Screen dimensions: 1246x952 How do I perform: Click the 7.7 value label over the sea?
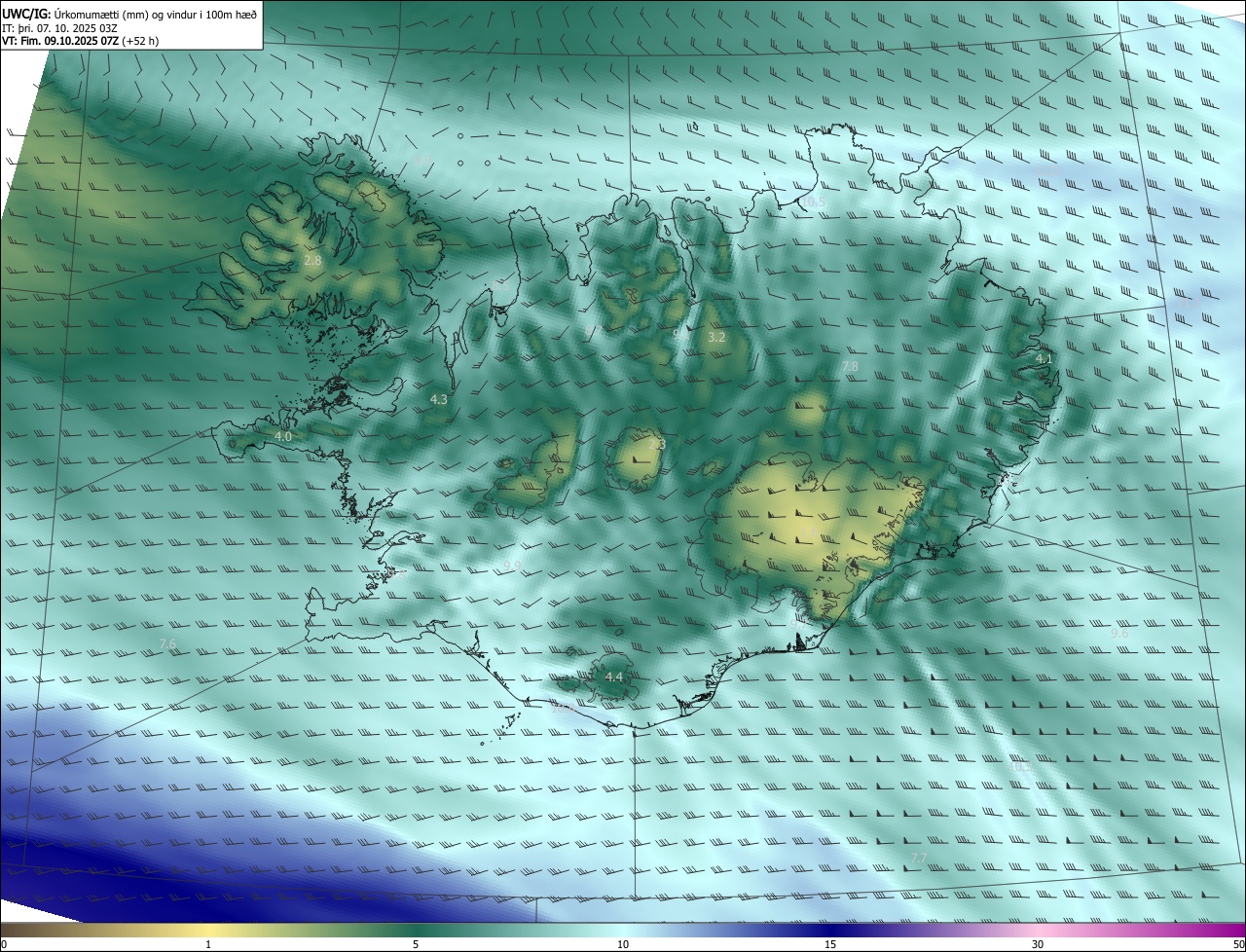(919, 858)
